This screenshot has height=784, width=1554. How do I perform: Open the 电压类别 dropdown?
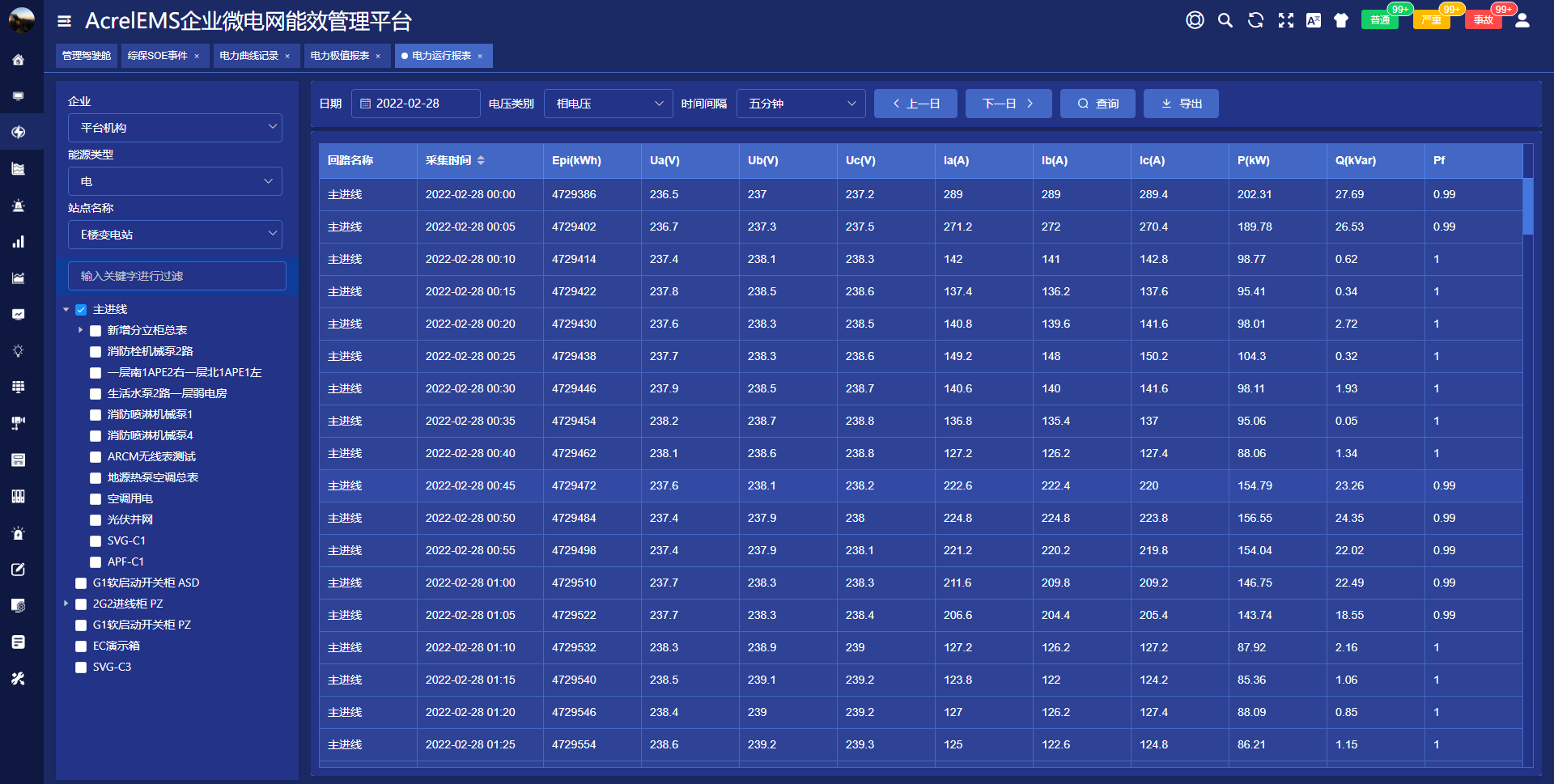click(x=609, y=104)
